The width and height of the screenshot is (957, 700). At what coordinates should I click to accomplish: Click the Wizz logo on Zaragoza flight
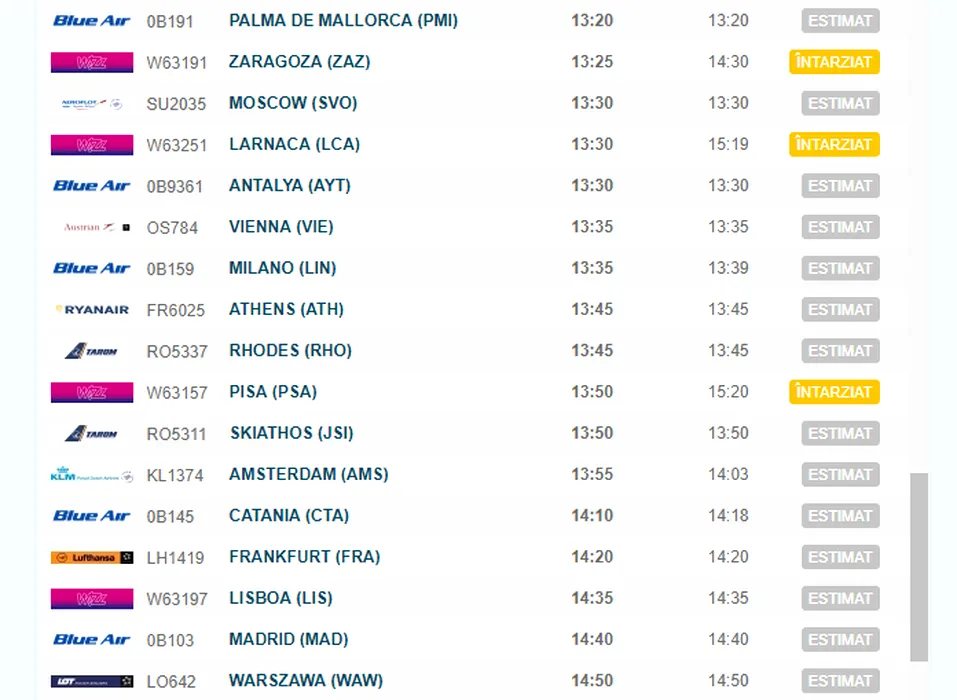pos(92,62)
